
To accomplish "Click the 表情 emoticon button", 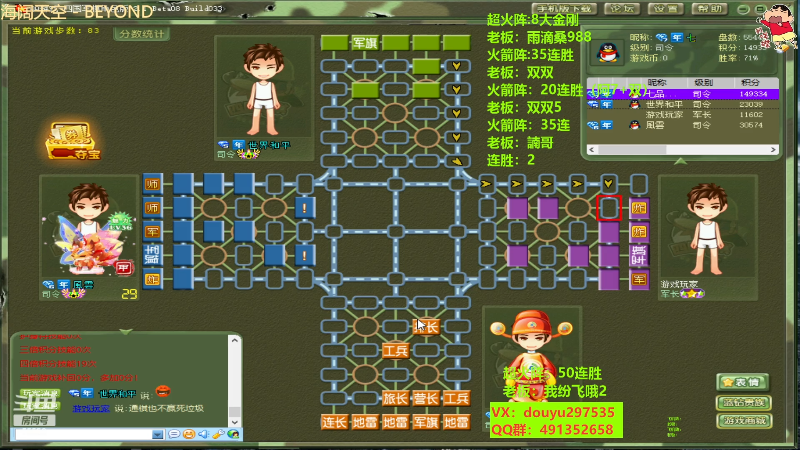I will (x=742, y=382).
